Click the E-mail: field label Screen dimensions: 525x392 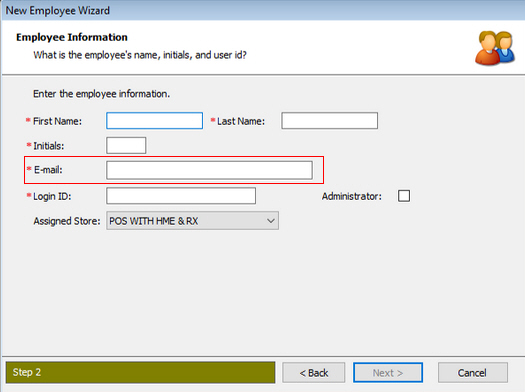48,170
